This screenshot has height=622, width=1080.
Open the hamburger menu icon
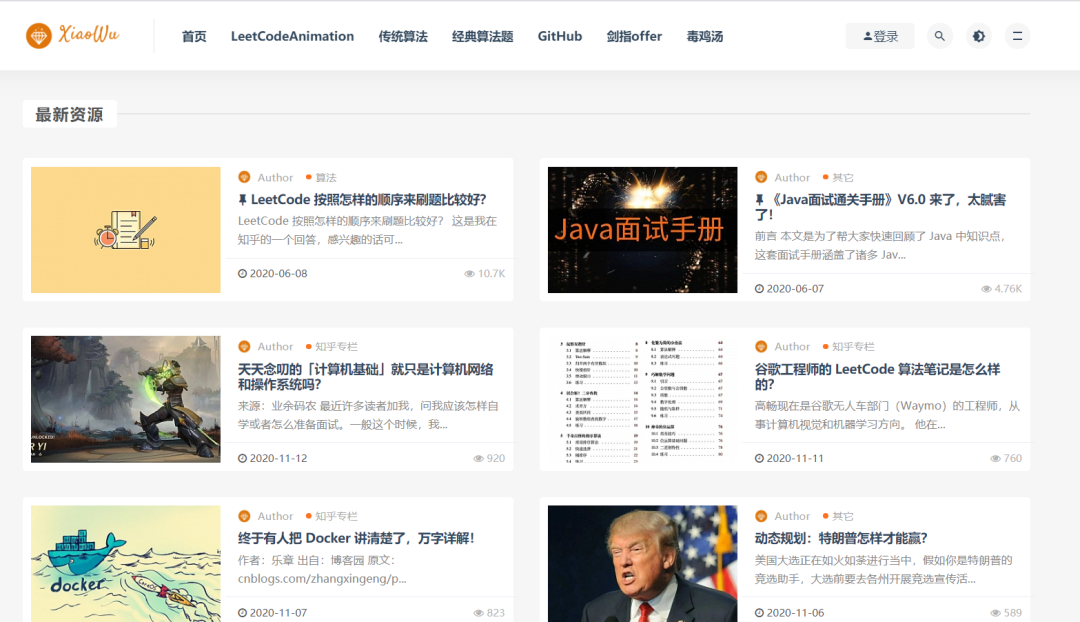pyautogui.click(x=1017, y=36)
